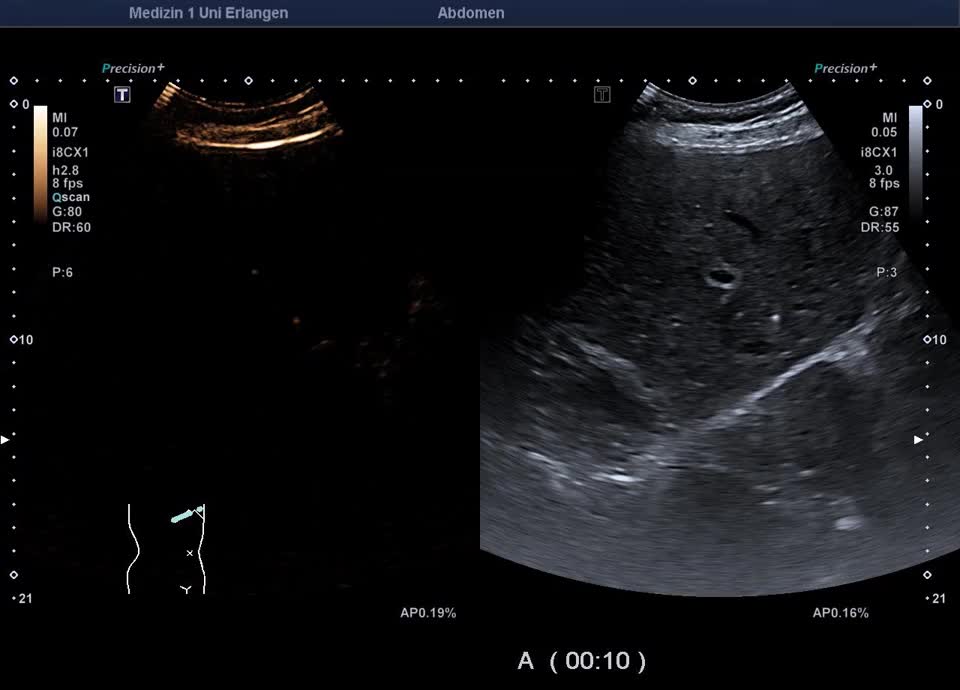The height and width of the screenshot is (690, 960).
Task: Click the diamond marker at left depth 10
Action: 13,340
